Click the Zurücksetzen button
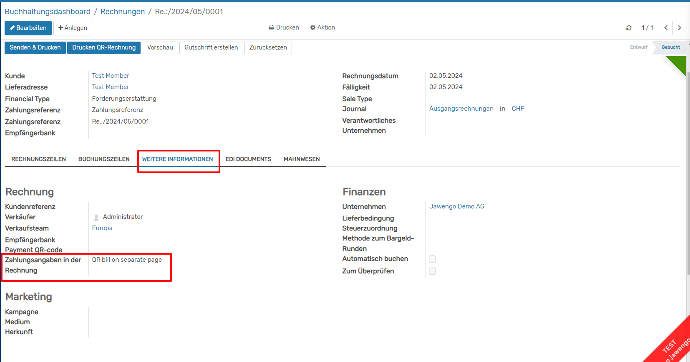The width and height of the screenshot is (690, 362). [268, 48]
